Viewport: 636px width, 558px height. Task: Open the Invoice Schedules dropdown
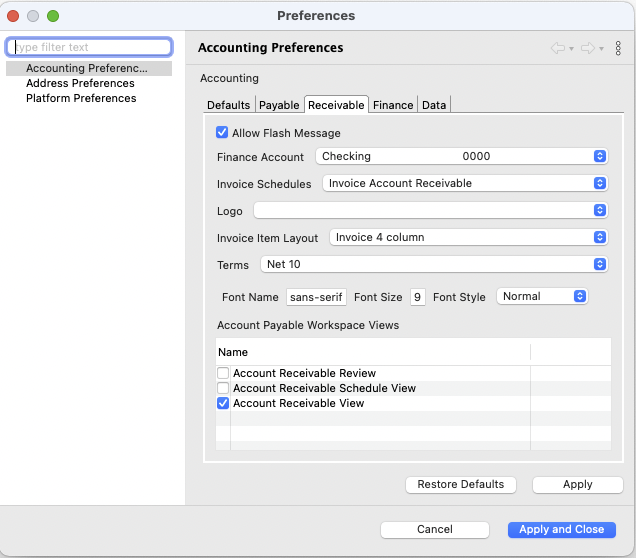click(465, 183)
